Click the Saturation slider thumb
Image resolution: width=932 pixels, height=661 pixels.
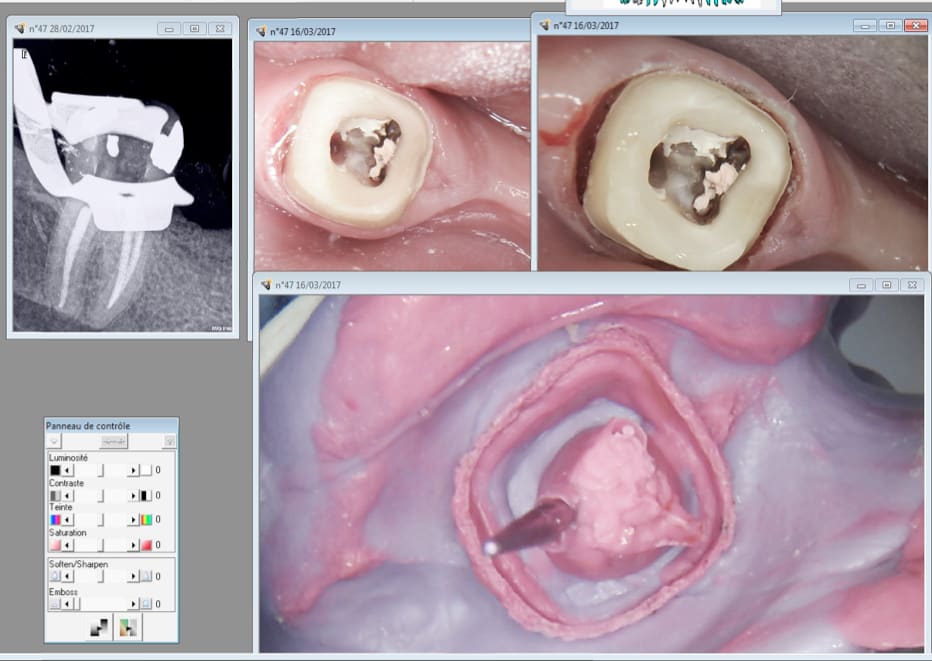pos(100,545)
